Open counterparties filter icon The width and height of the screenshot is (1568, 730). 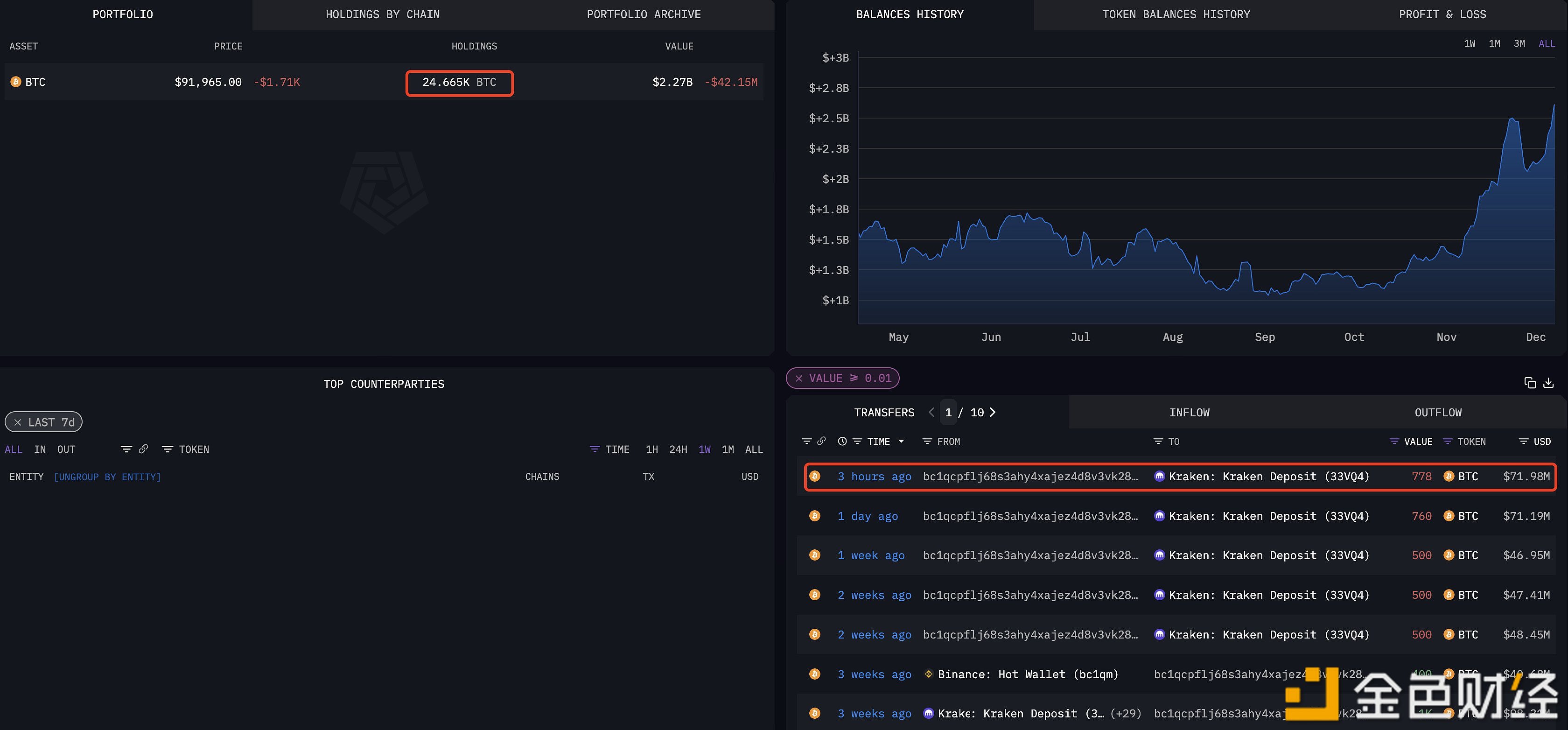pos(126,449)
